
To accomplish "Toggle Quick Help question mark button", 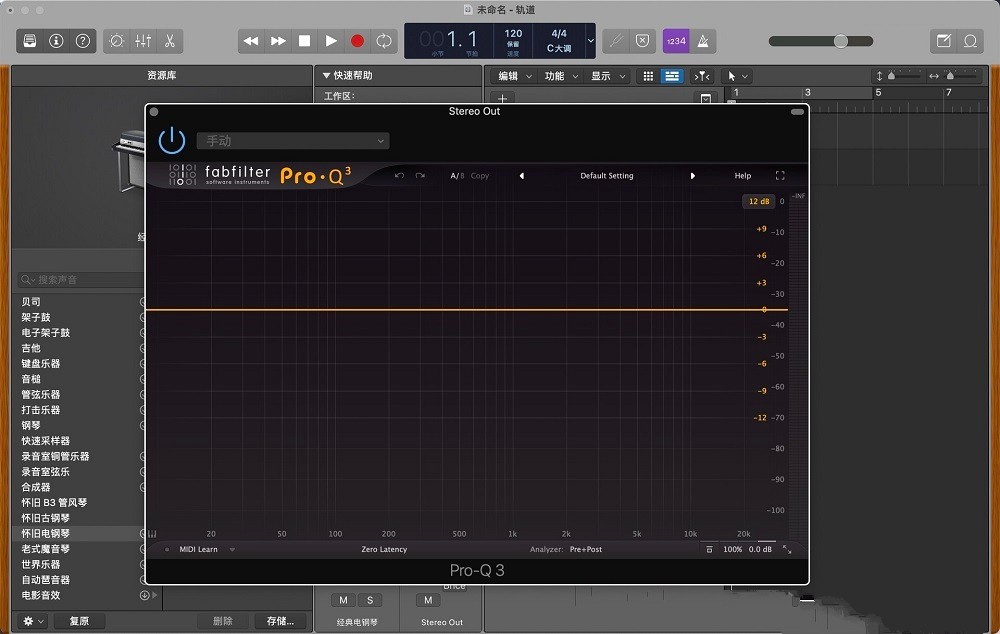I will pyautogui.click(x=83, y=41).
